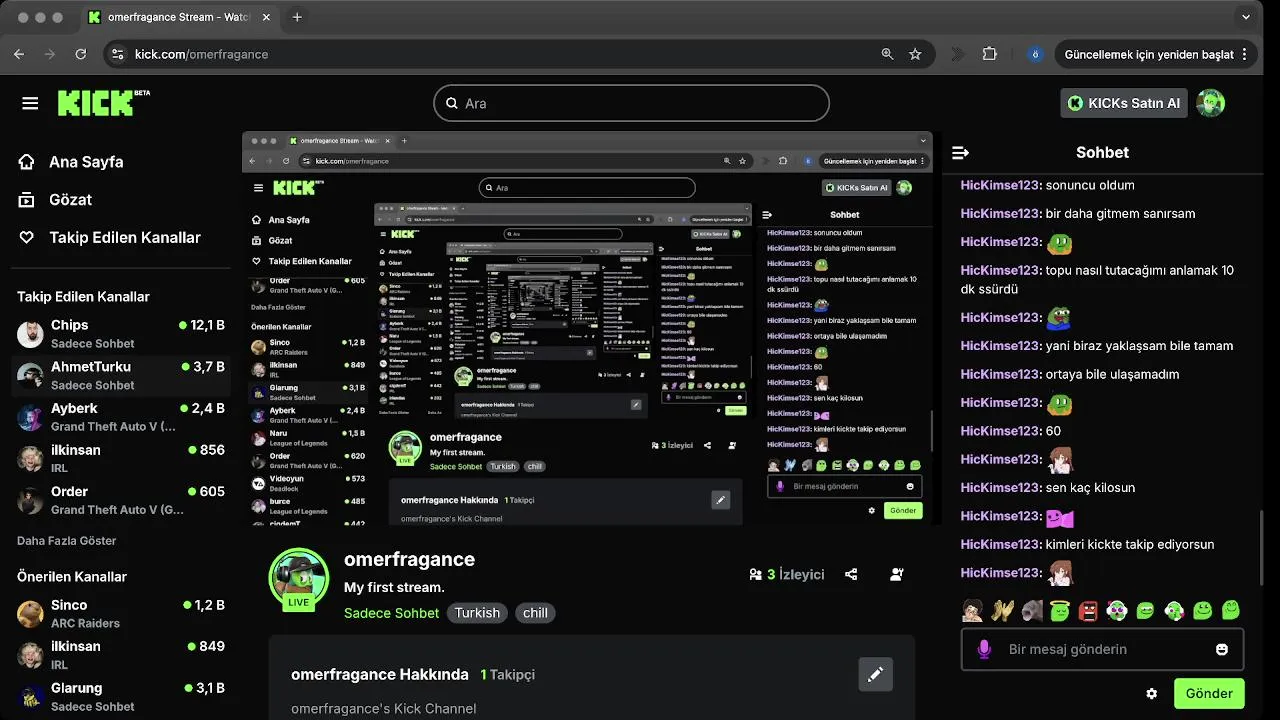This screenshot has width=1280, height=720.
Task: Click the Ara search field
Action: (632, 103)
